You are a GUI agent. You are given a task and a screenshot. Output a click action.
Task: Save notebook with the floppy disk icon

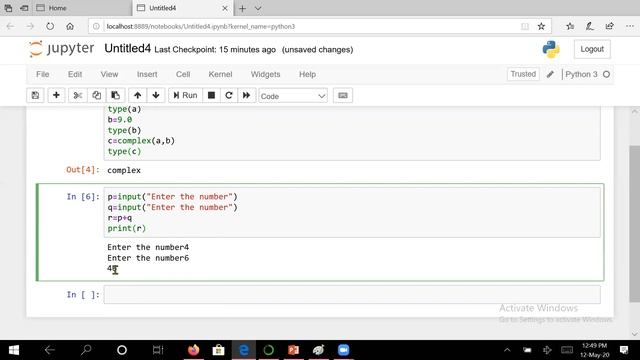tap(36, 96)
